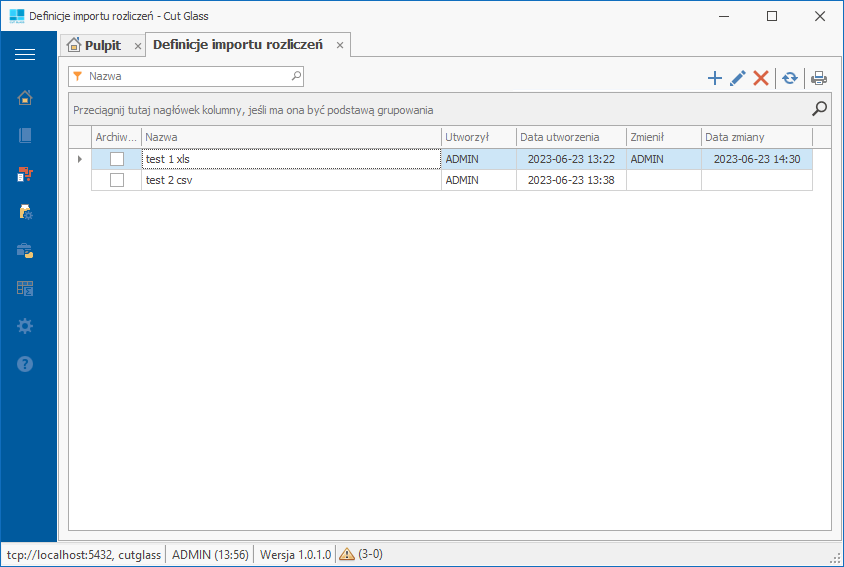The height and width of the screenshot is (567, 844).
Task: Click the orange filter funnel icon
Action: 78,76
